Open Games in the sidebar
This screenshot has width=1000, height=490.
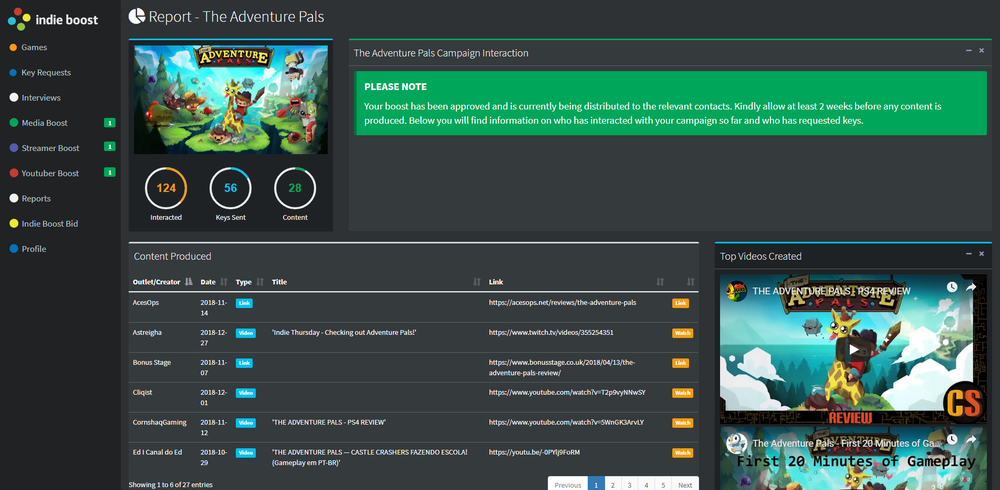pos(34,47)
